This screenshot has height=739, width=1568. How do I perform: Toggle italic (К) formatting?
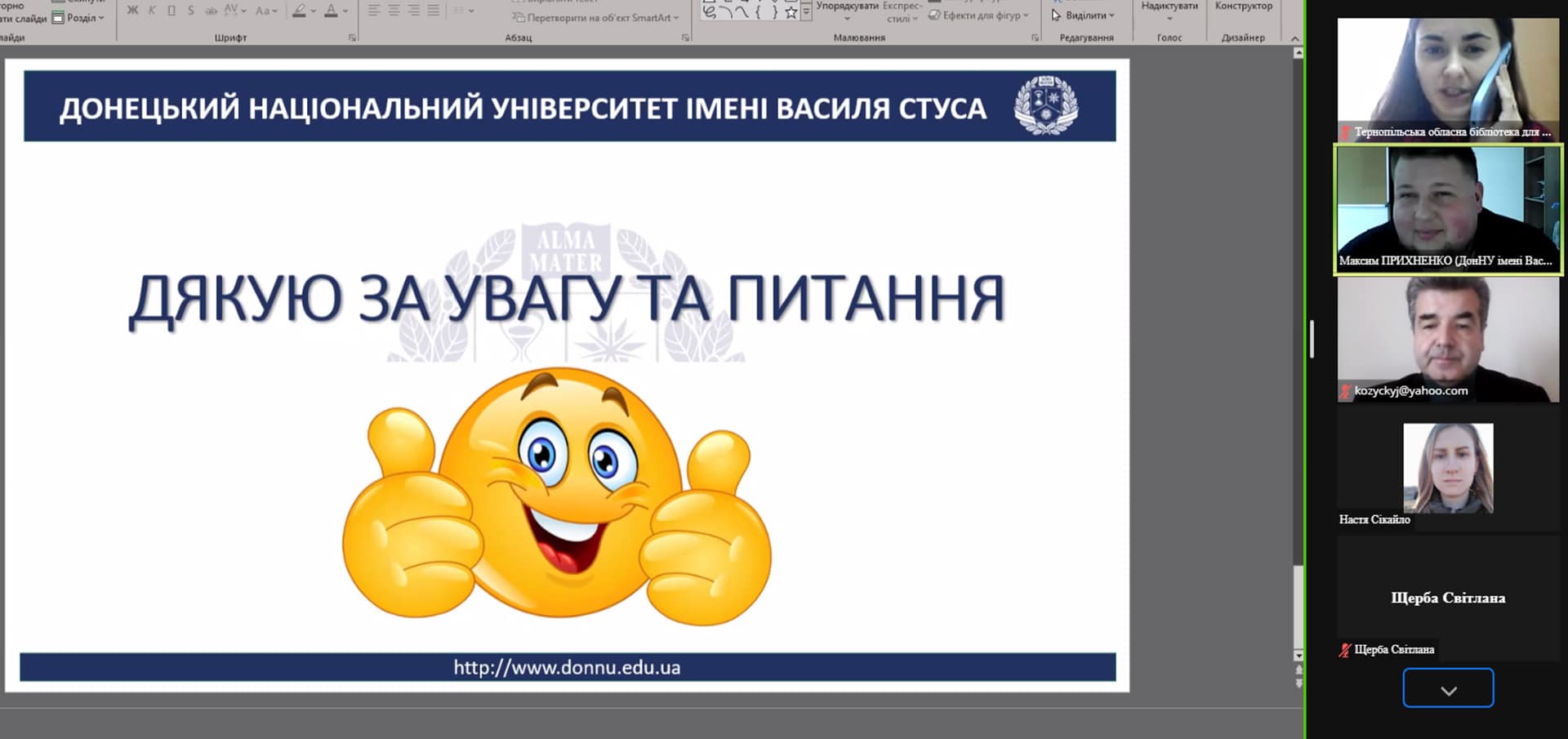(x=152, y=11)
